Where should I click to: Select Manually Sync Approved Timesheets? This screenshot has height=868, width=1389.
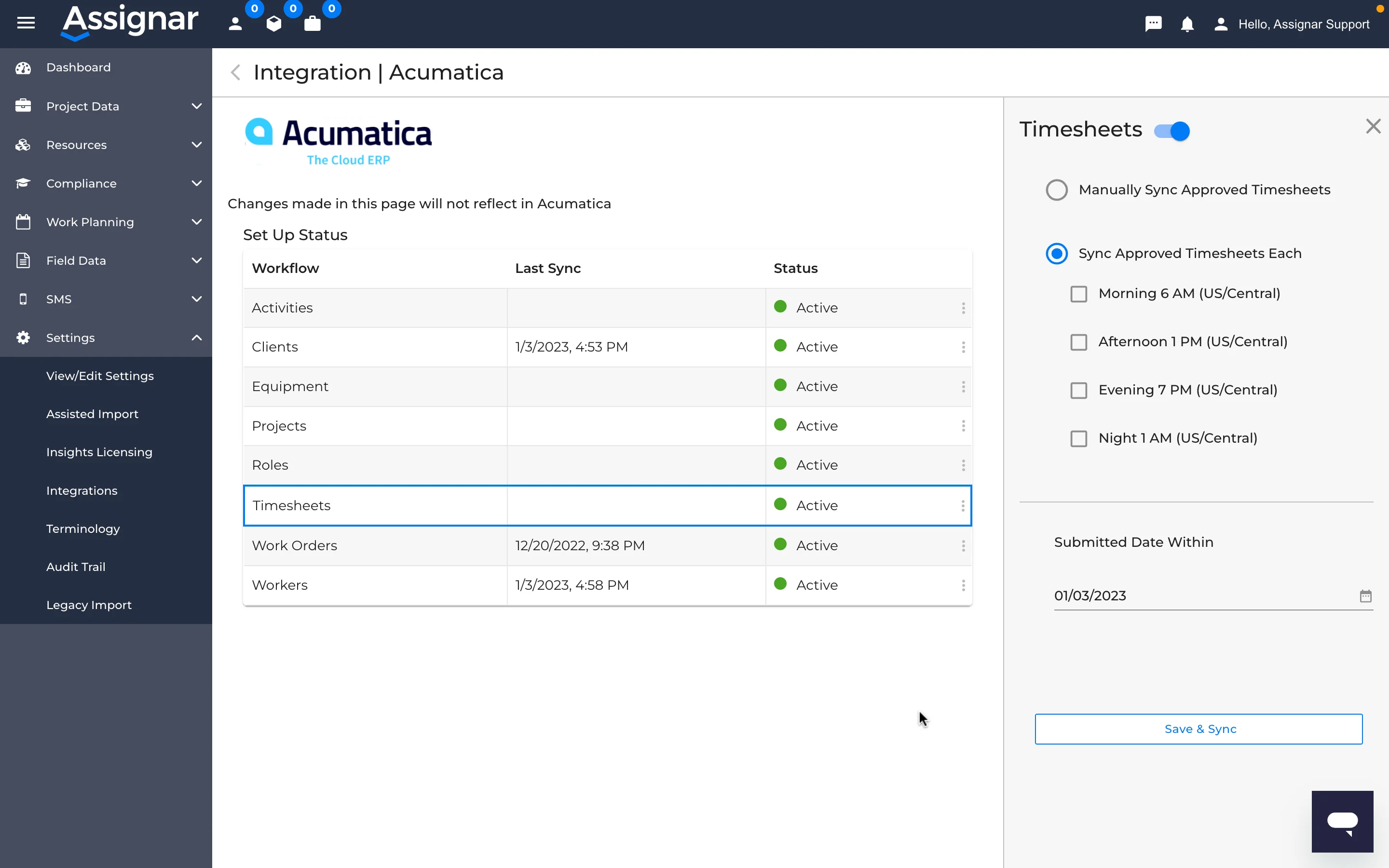[x=1056, y=190]
